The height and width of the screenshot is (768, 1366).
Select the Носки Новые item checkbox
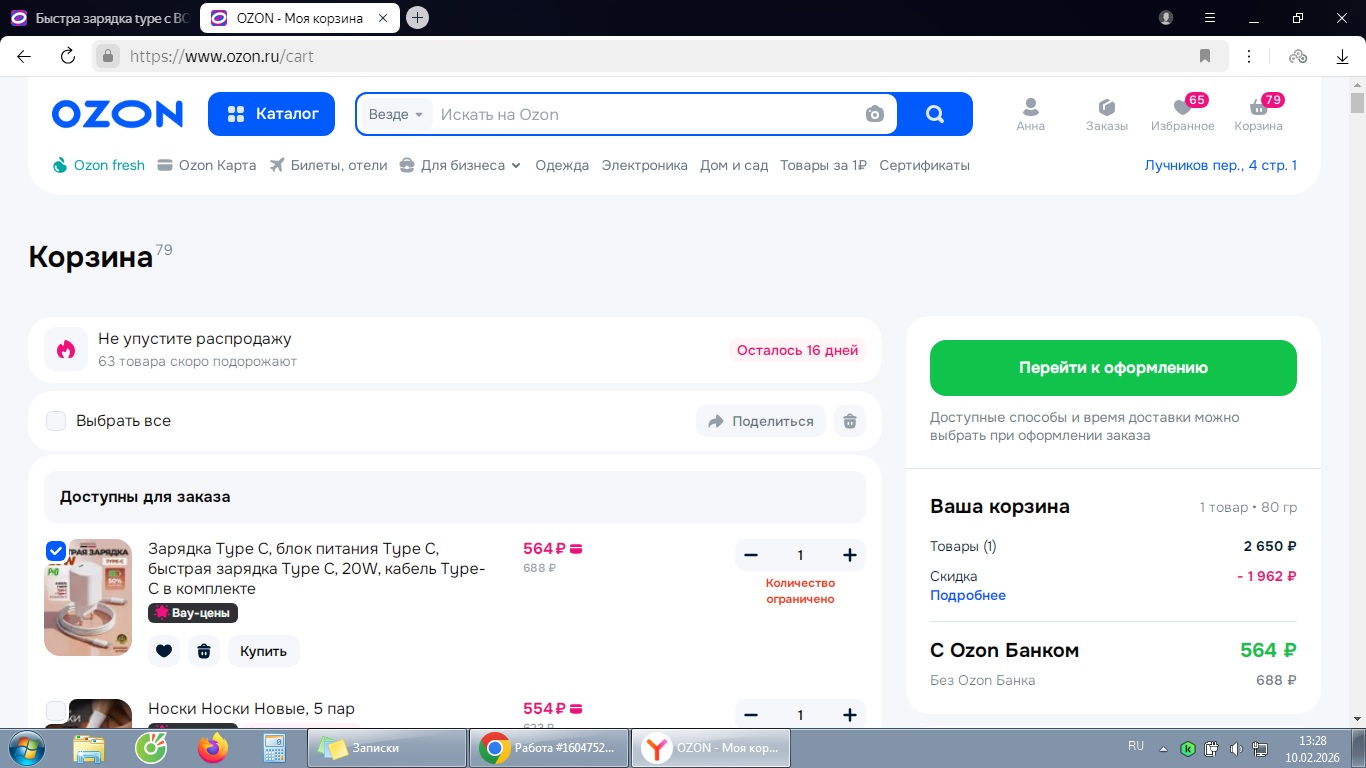tap(56, 710)
